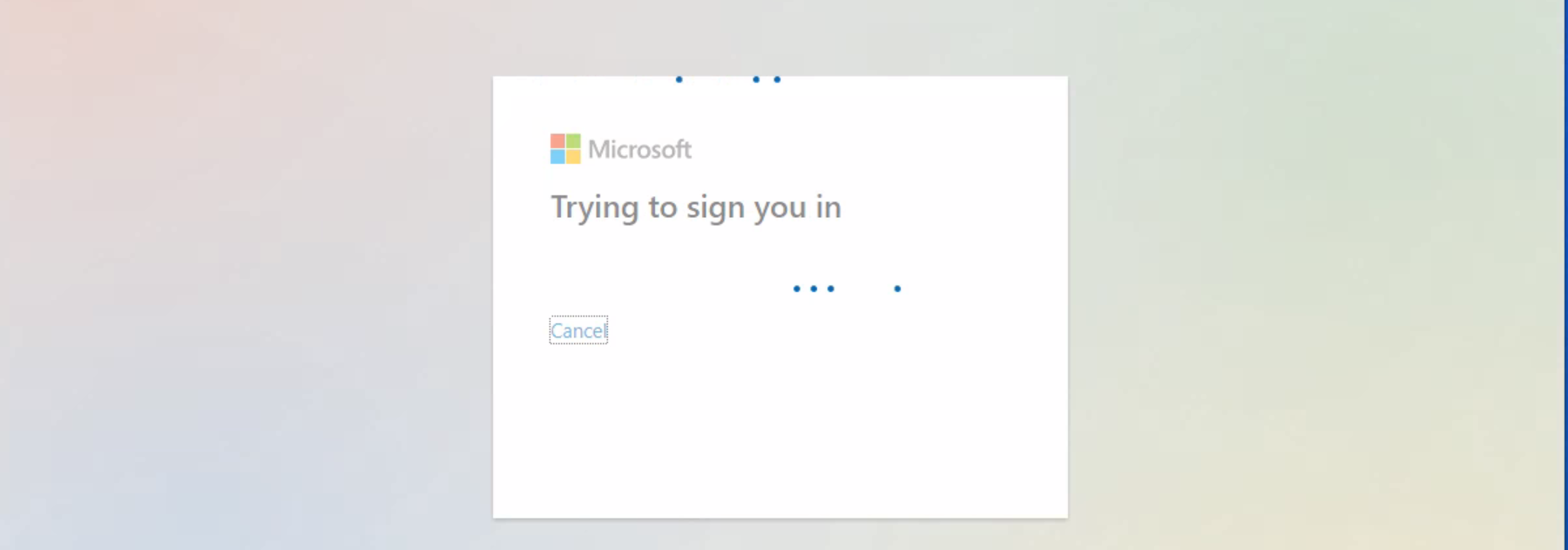
Task: Click the words 'you in' in heading
Action: coord(798,208)
